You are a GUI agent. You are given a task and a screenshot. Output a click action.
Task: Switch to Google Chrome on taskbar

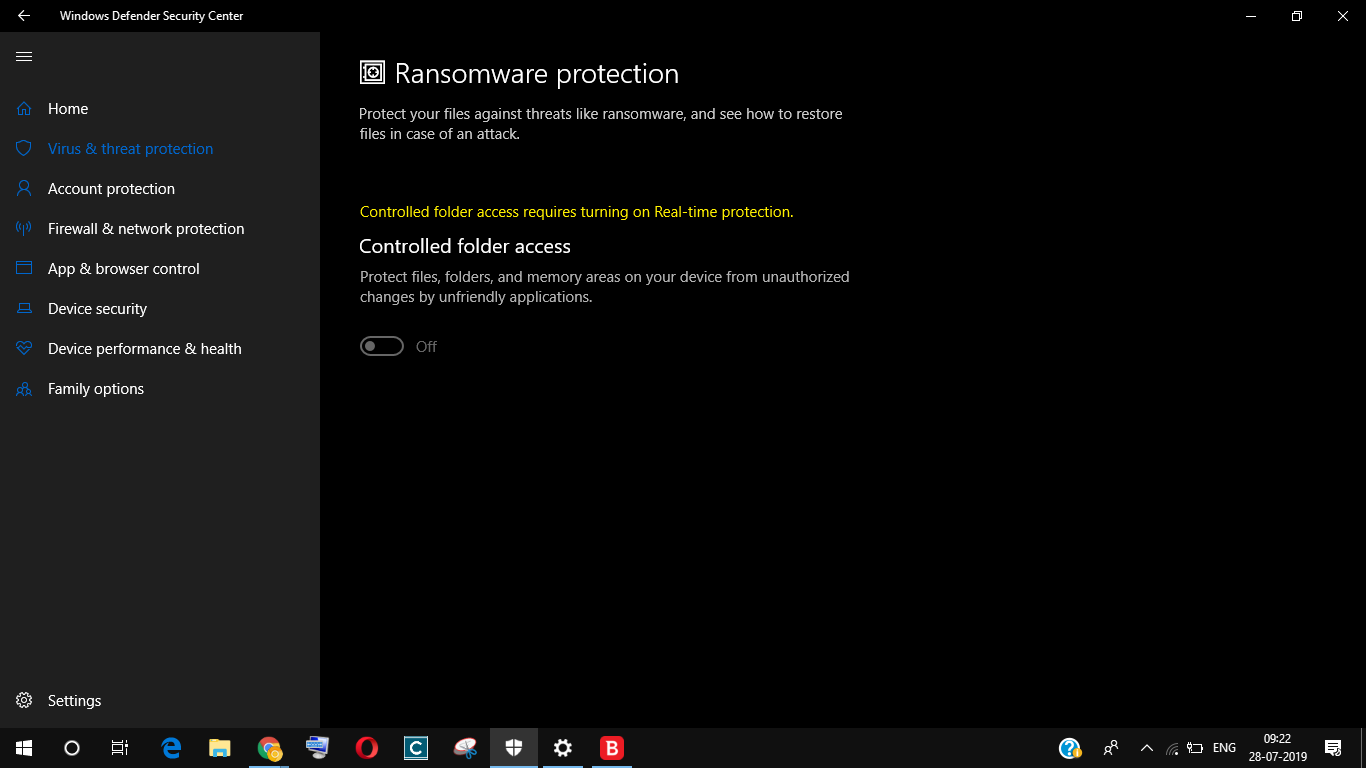(x=269, y=748)
